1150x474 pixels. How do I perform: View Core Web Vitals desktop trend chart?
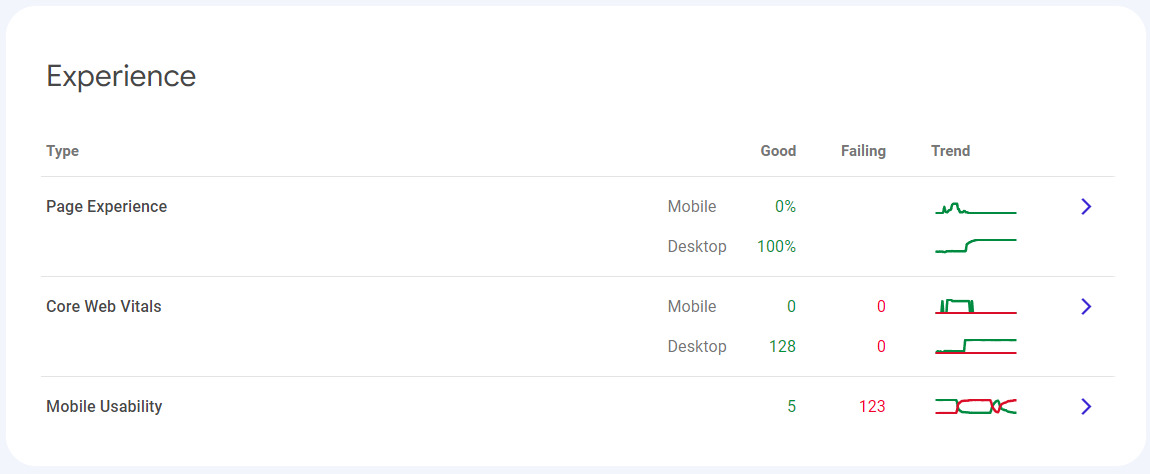[x=975, y=346]
